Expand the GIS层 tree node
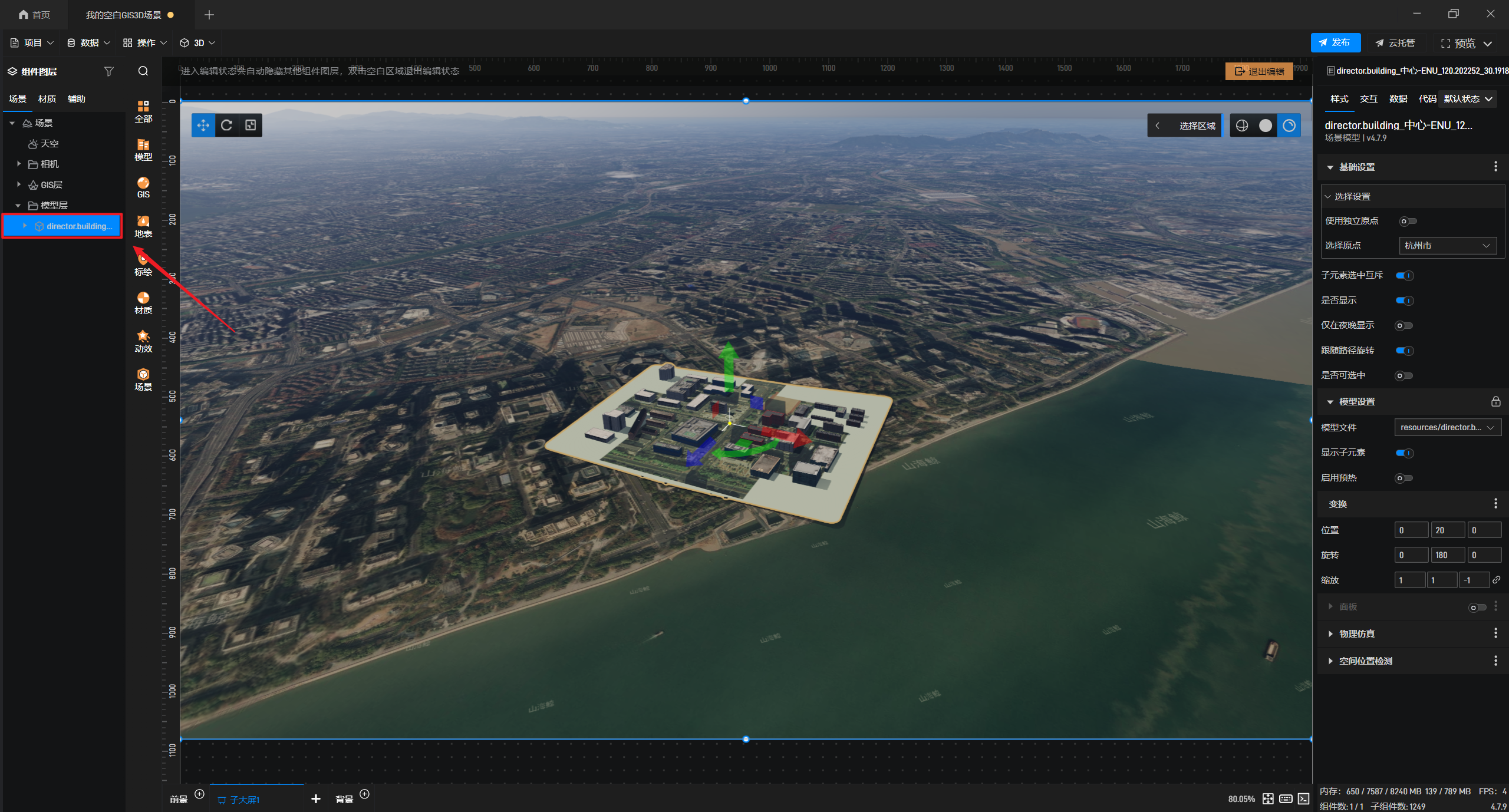This screenshot has width=1509, height=812. [19, 184]
